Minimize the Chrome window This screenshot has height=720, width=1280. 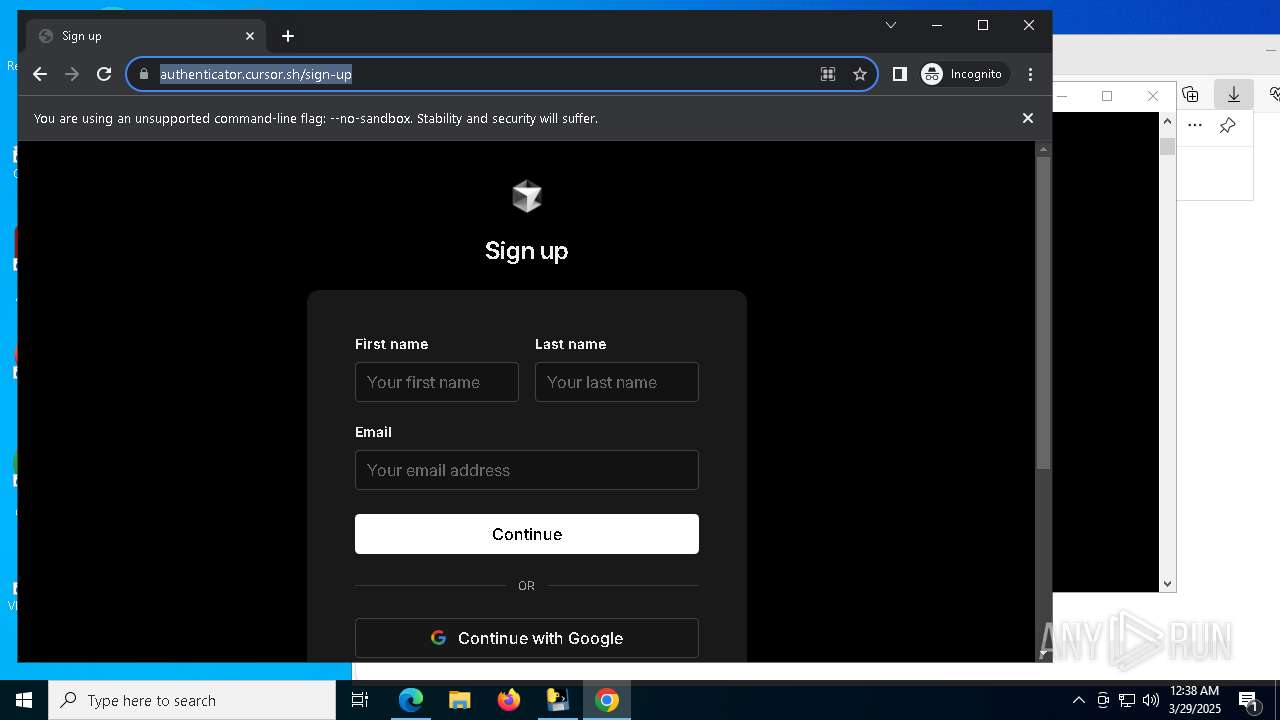tap(937, 25)
